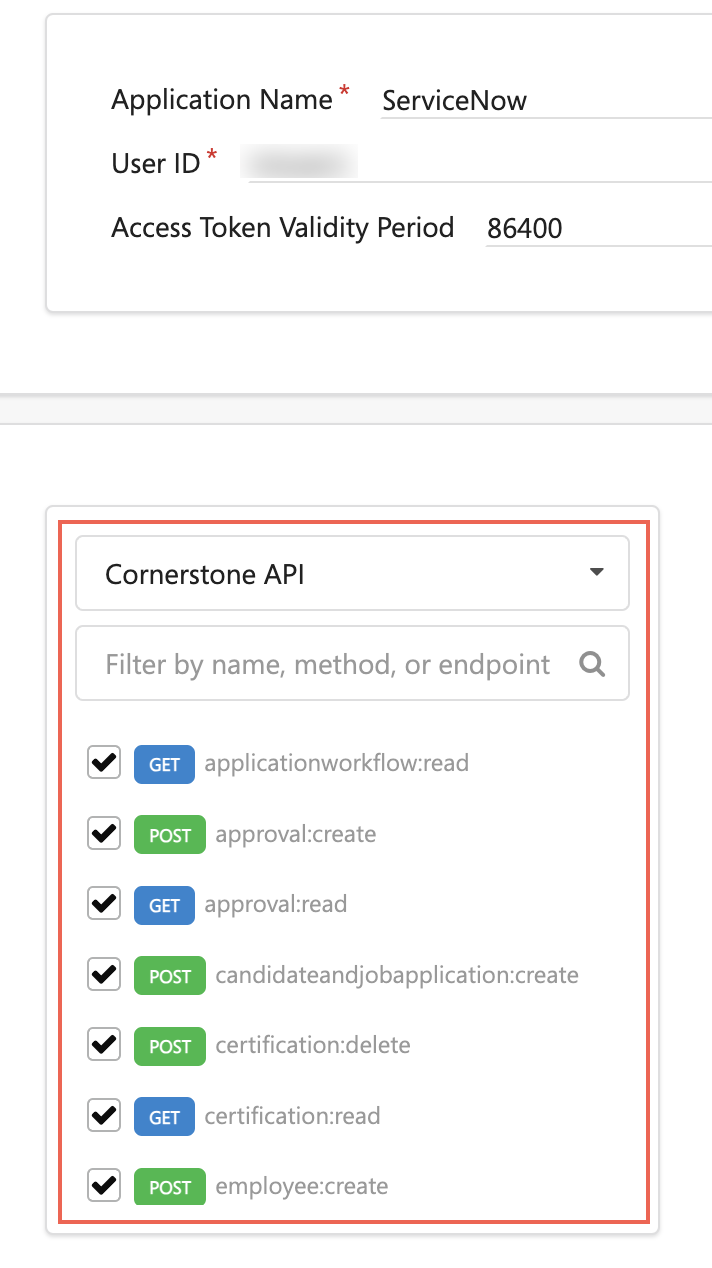Click the approval:read label text

[276, 905]
